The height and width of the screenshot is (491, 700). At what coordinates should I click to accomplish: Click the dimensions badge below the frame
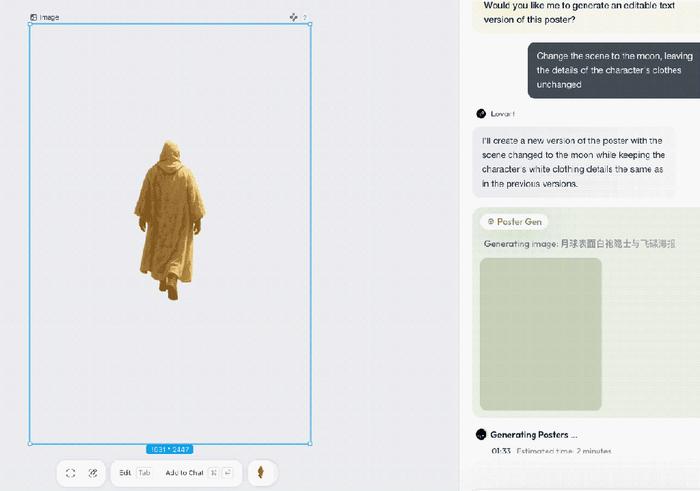click(x=170, y=449)
